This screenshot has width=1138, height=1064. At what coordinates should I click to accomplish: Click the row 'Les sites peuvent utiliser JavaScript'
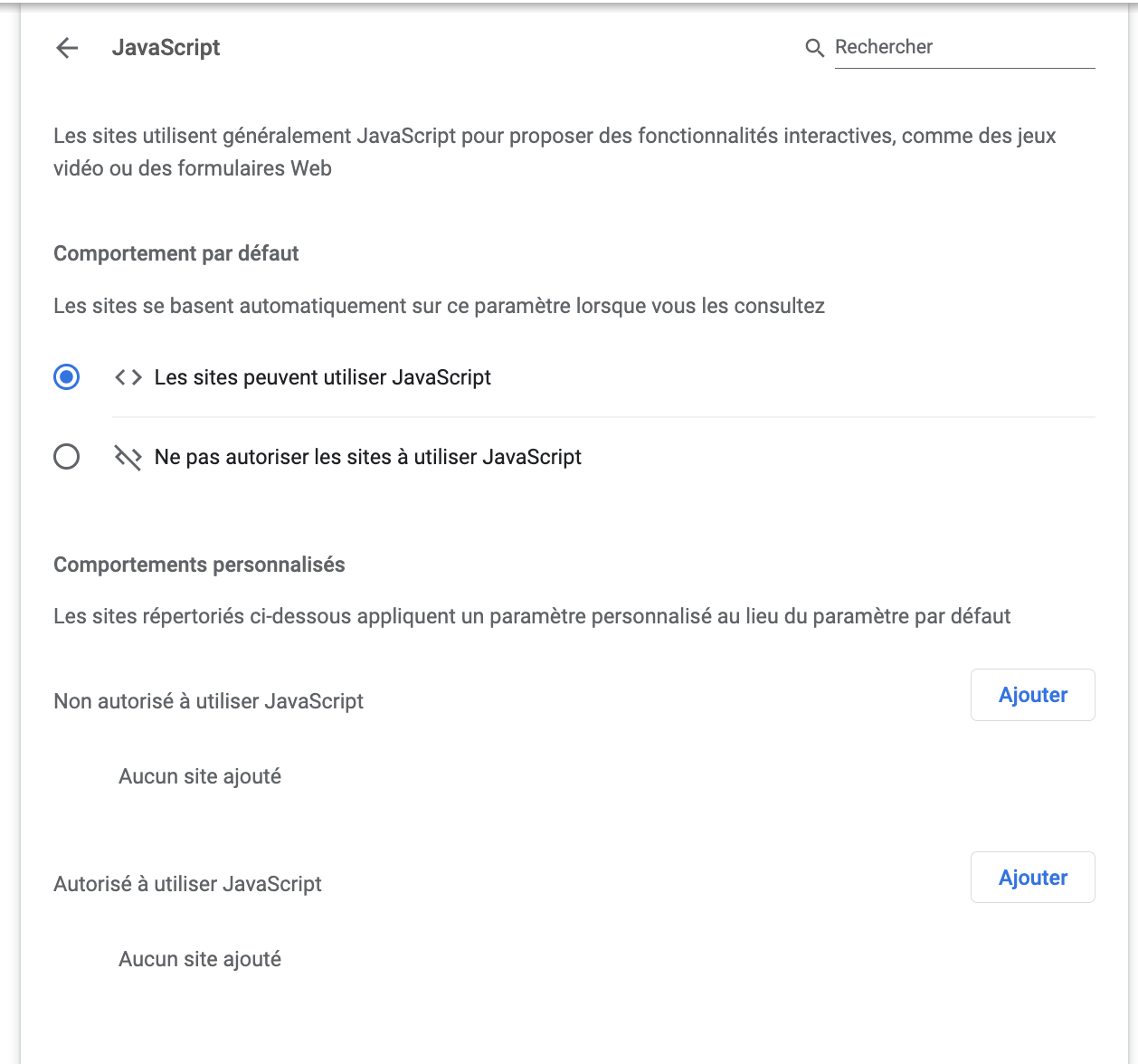point(322,377)
